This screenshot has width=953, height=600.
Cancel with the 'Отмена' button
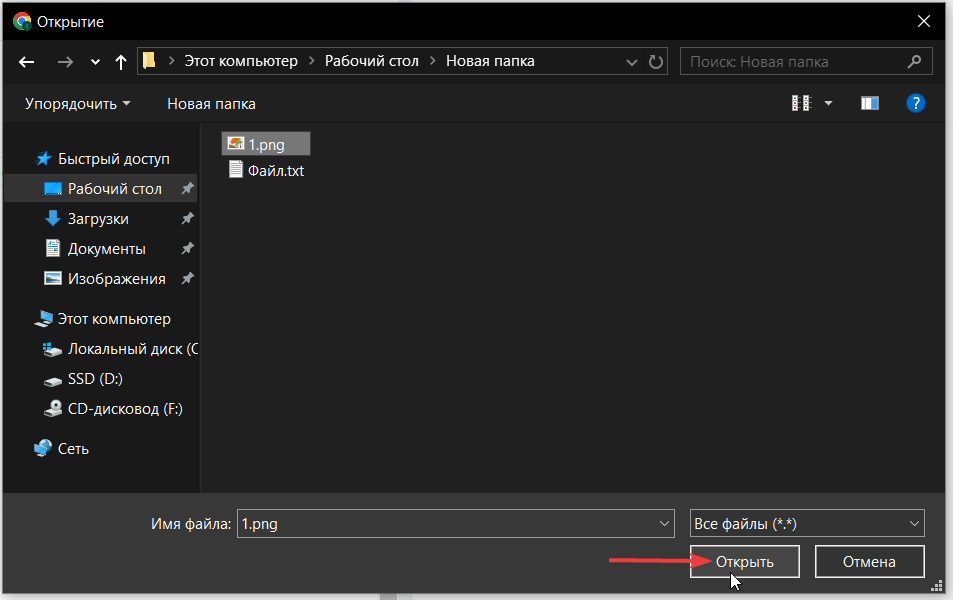point(869,562)
